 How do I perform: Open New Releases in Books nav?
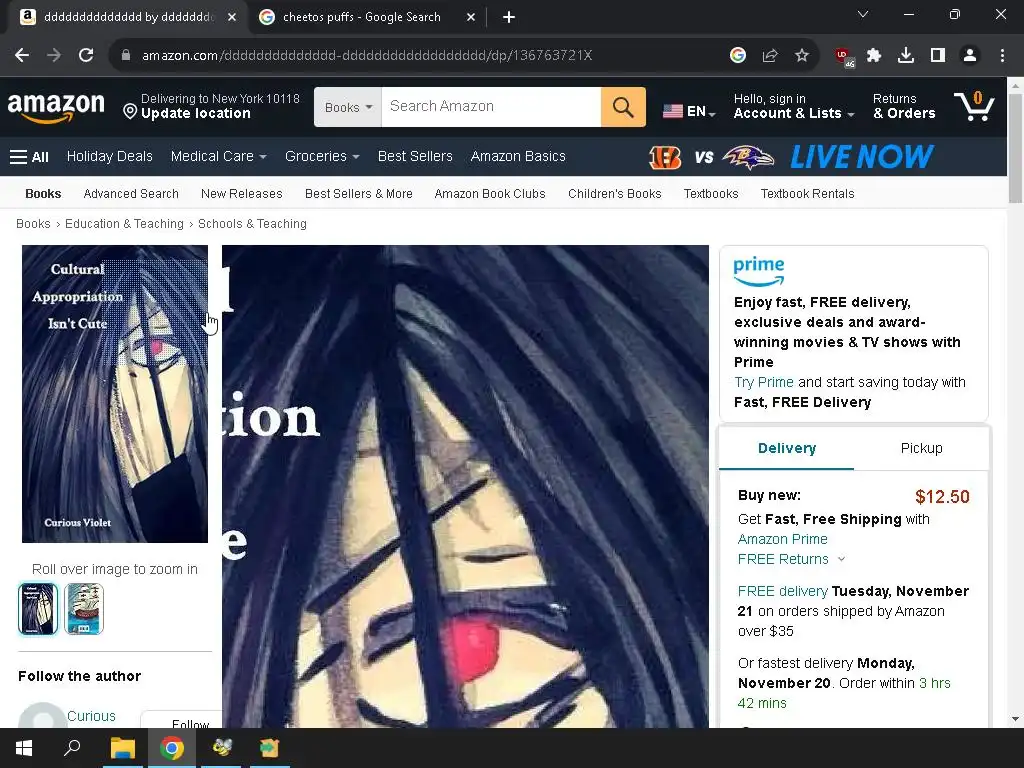242,194
